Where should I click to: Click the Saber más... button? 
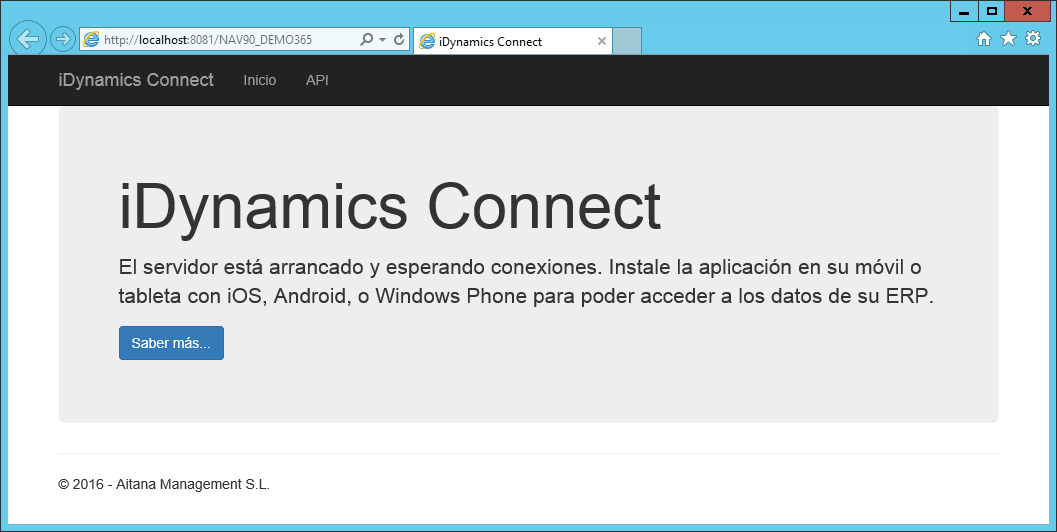(x=171, y=343)
